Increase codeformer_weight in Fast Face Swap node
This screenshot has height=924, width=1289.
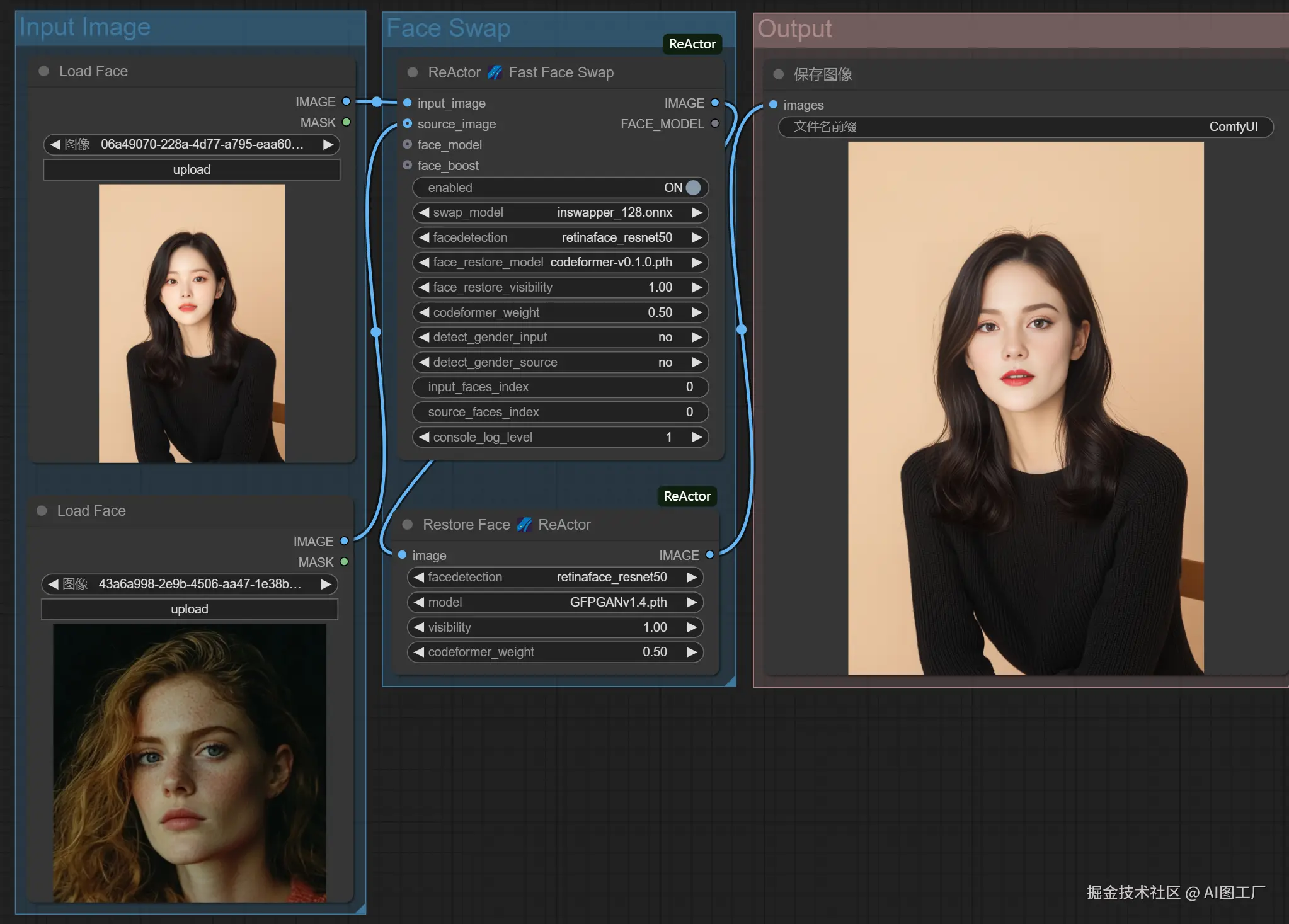coord(697,312)
